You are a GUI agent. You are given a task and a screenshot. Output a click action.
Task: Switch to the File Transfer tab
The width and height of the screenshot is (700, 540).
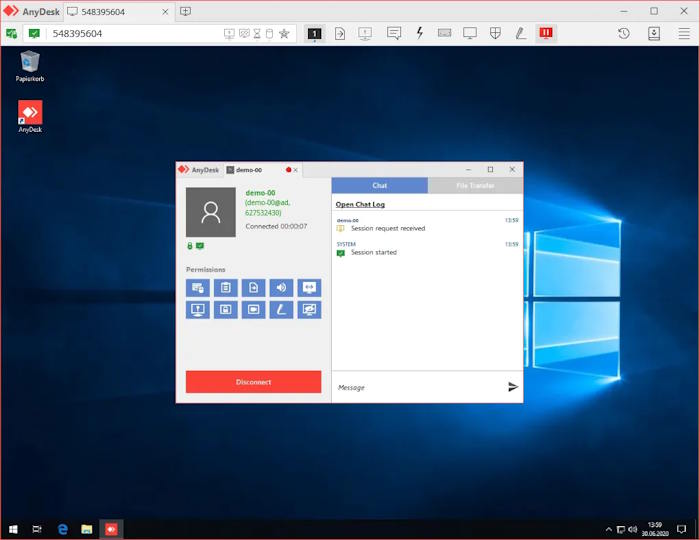pyautogui.click(x=475, y=185)
